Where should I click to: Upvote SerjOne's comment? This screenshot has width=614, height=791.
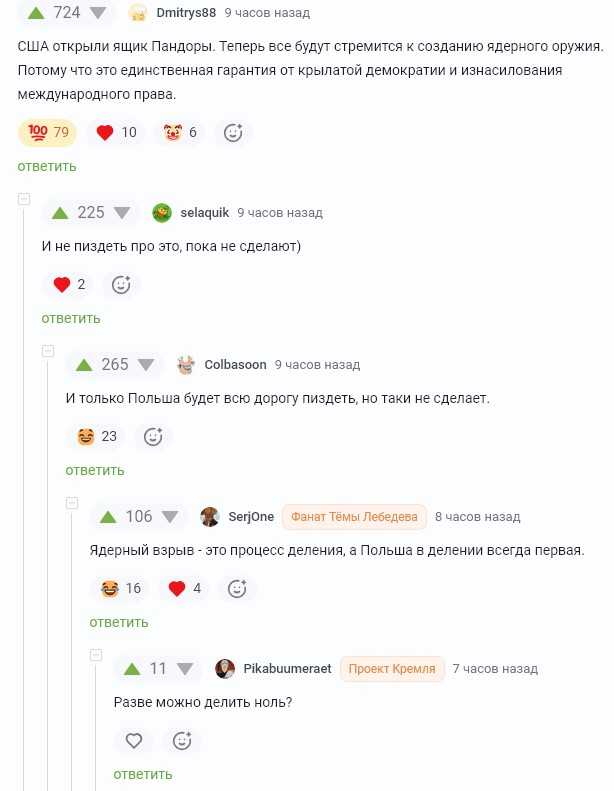(x=108, y=517)
